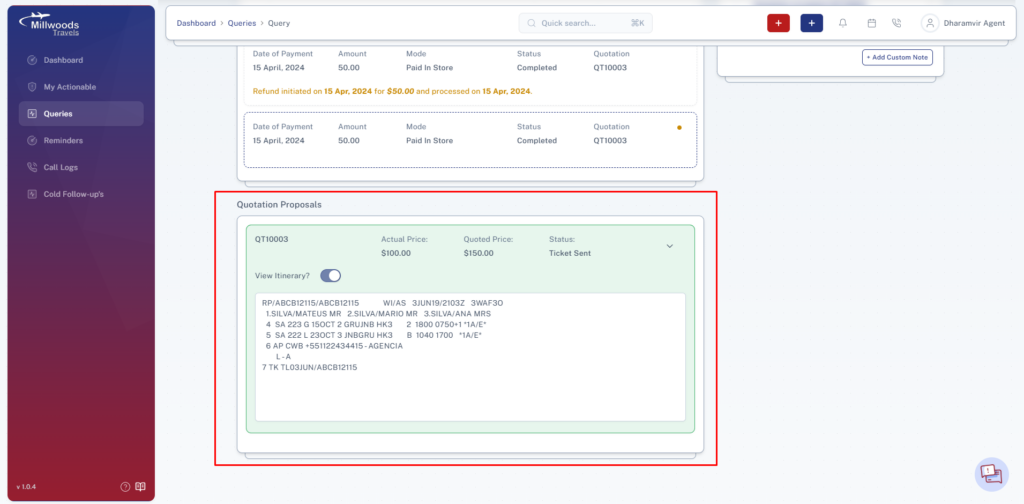Screen dimensions: 1024x504
Task: Click the orange dot on payment card
Action: pos(679,128)
